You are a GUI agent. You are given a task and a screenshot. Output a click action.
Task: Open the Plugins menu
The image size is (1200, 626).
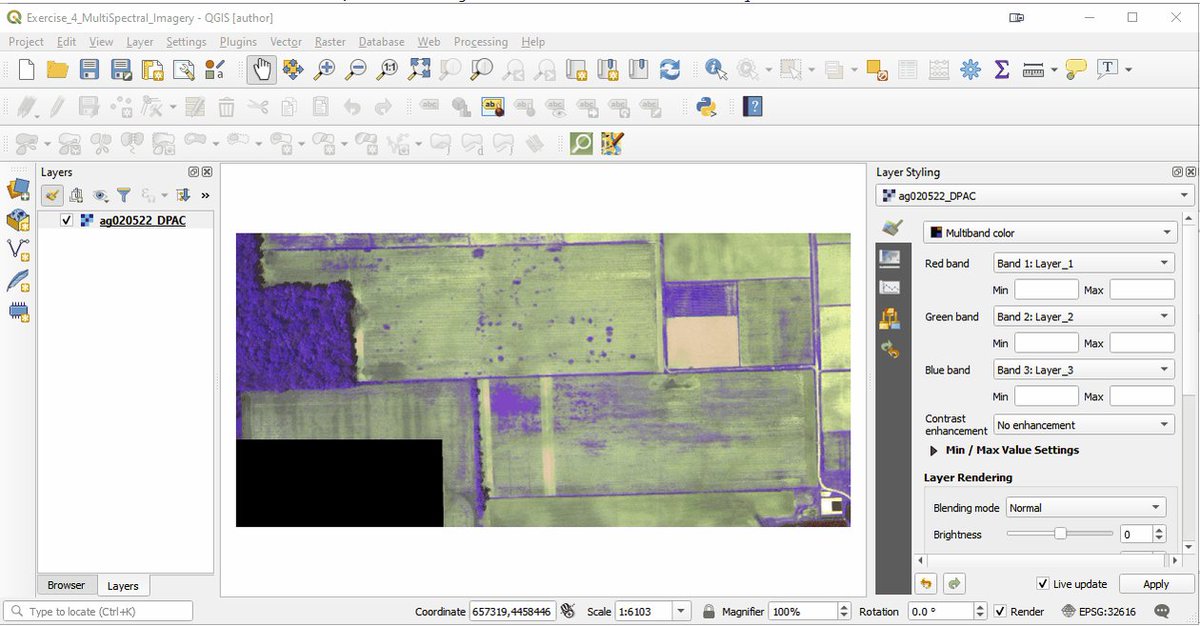tap(238, 42)
